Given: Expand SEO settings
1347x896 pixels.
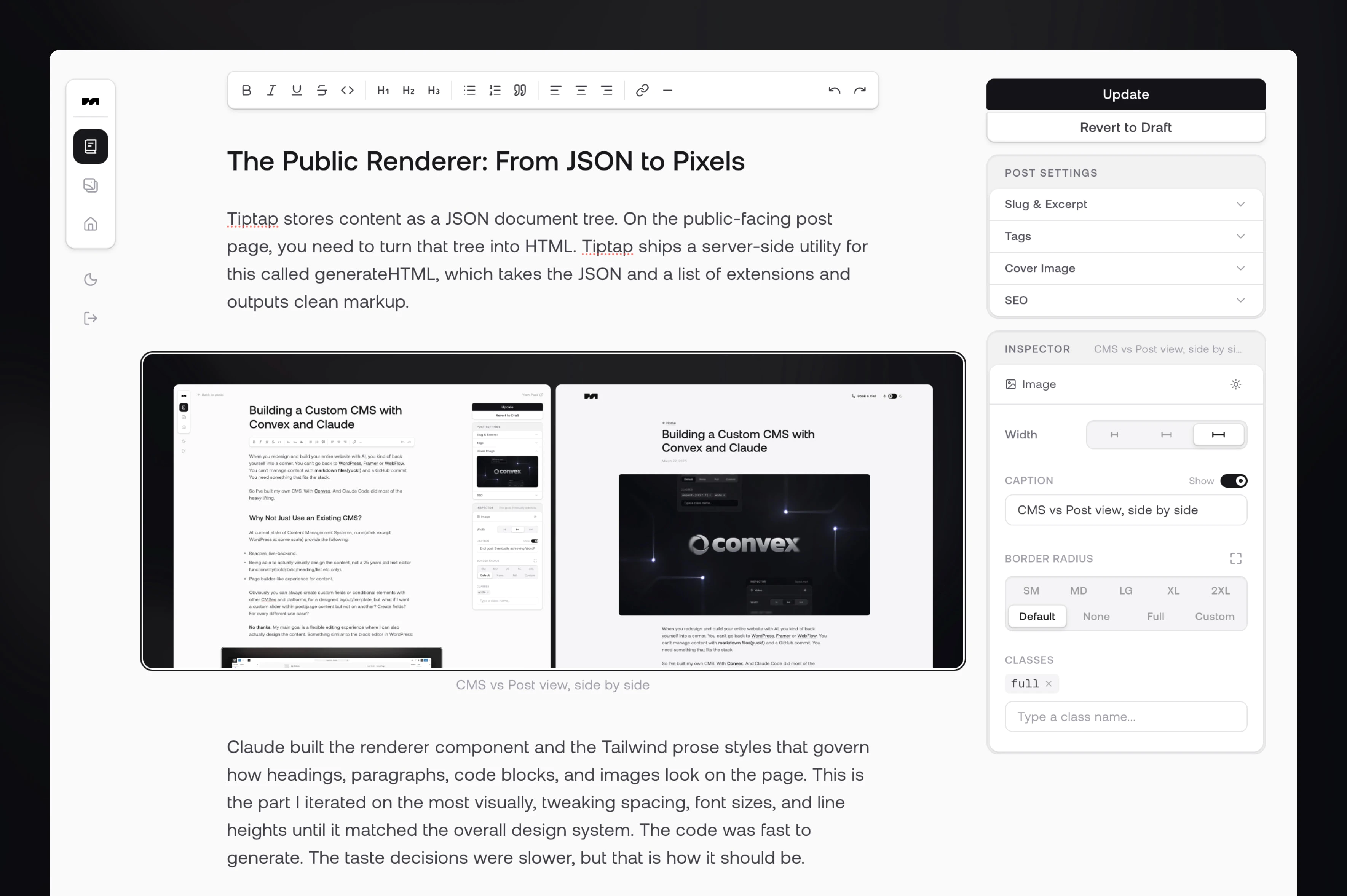Looking at the screenshot, I should pyautogui.click(x=1125, y=300).
